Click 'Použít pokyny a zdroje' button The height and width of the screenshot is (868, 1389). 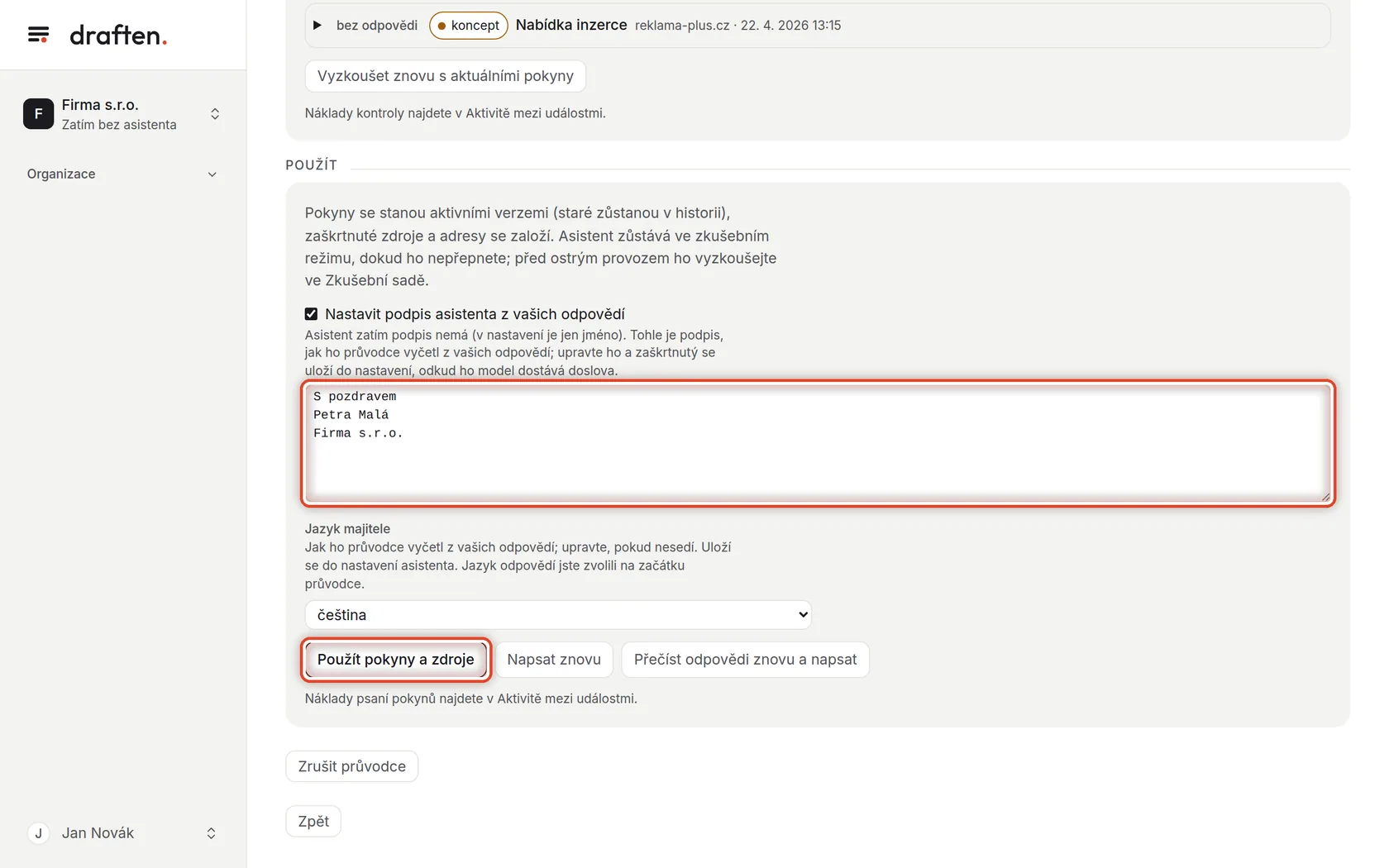396,660
